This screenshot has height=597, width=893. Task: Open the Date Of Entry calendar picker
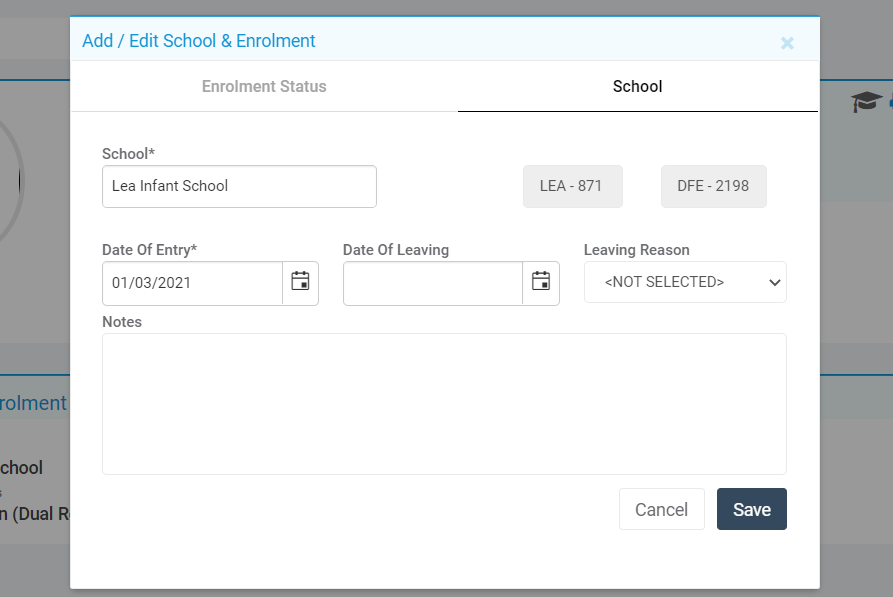pos(300,283)
